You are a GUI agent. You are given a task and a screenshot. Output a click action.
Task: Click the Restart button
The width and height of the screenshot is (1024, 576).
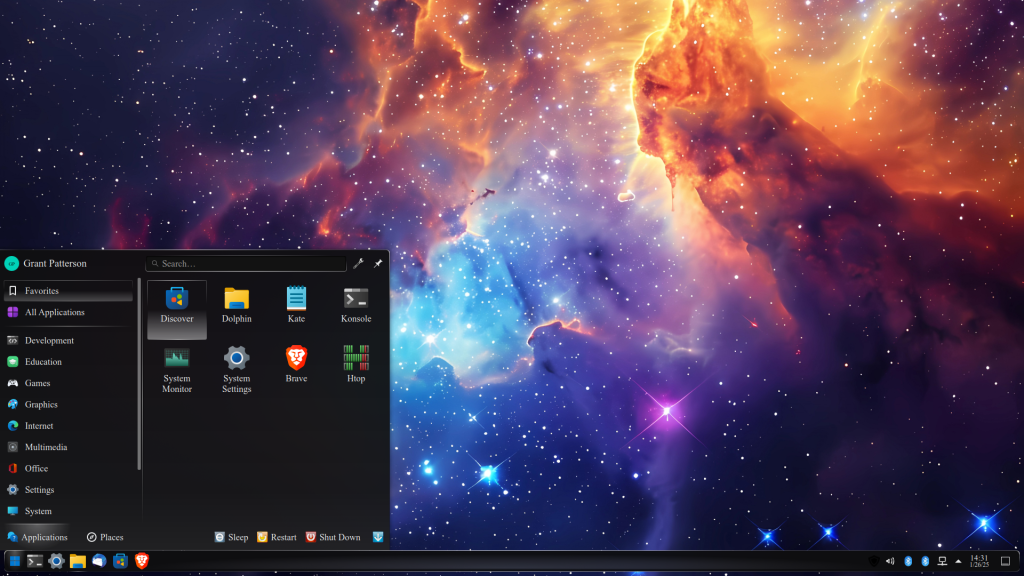click(x=277, y=537)
